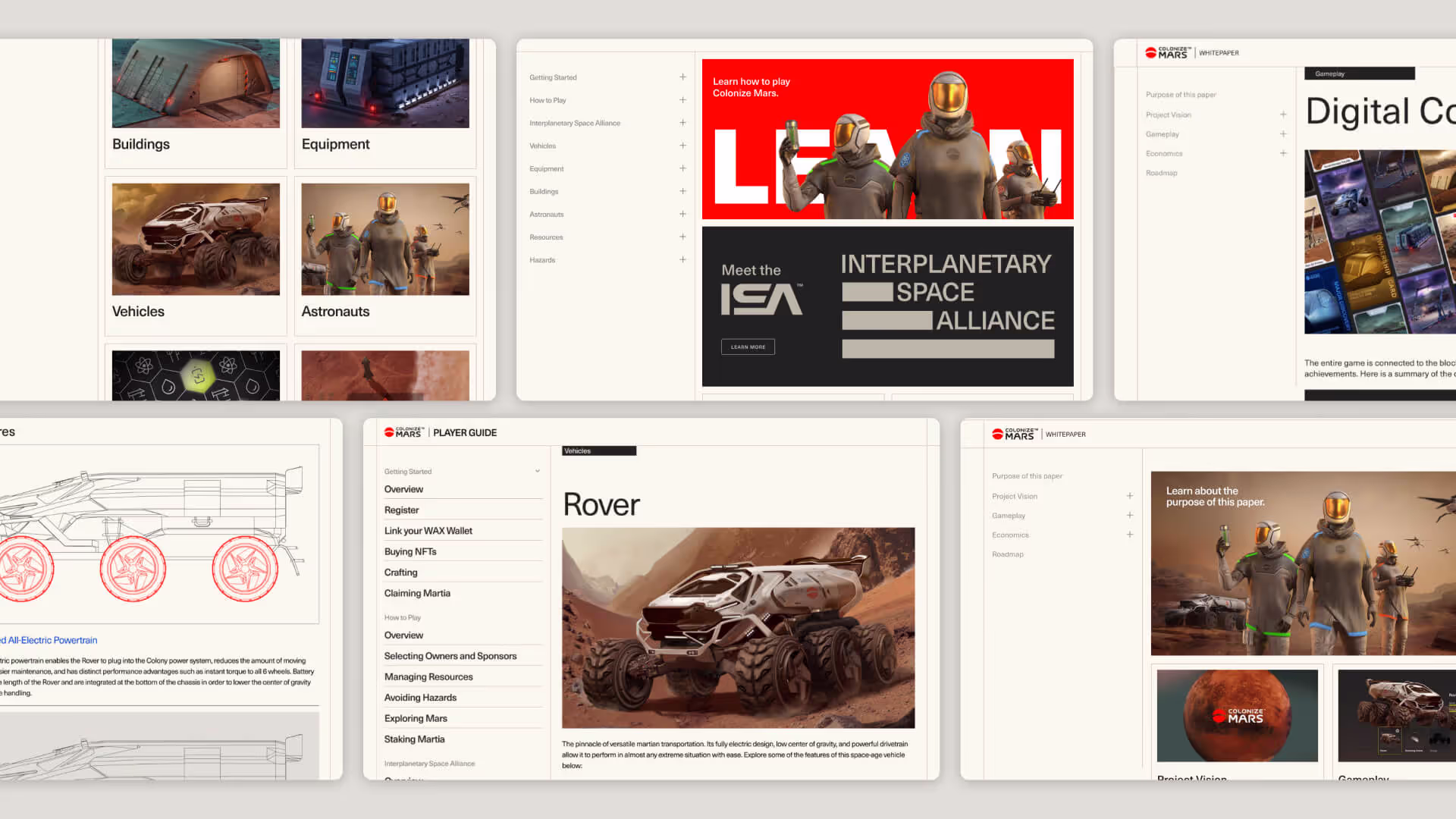
Task: Click Colonize Mars logo in Player Guide header
Action: 403,432
